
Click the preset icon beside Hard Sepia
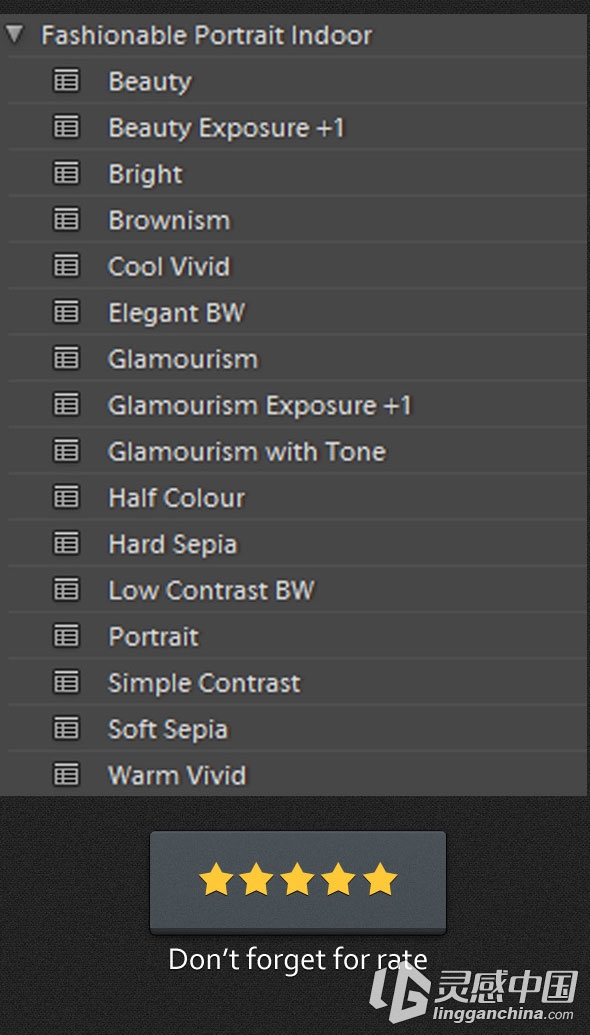click(x=66, y=543)
